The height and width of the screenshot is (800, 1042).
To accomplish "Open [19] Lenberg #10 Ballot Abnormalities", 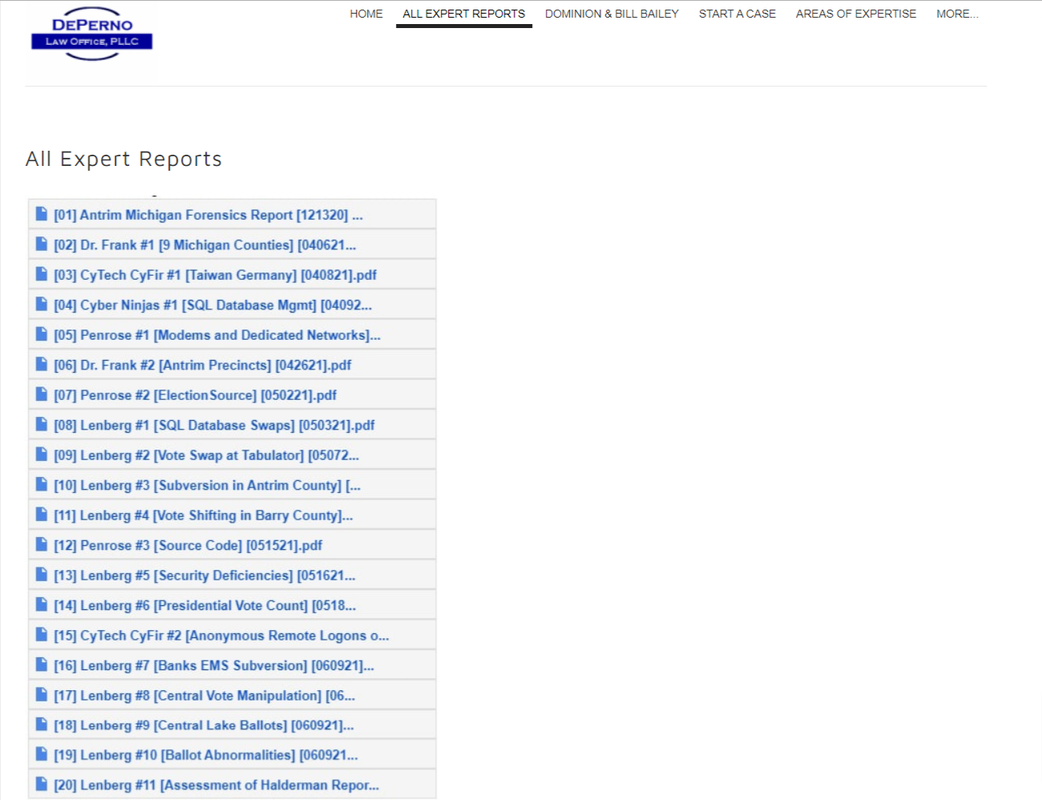I will point(206,755).
